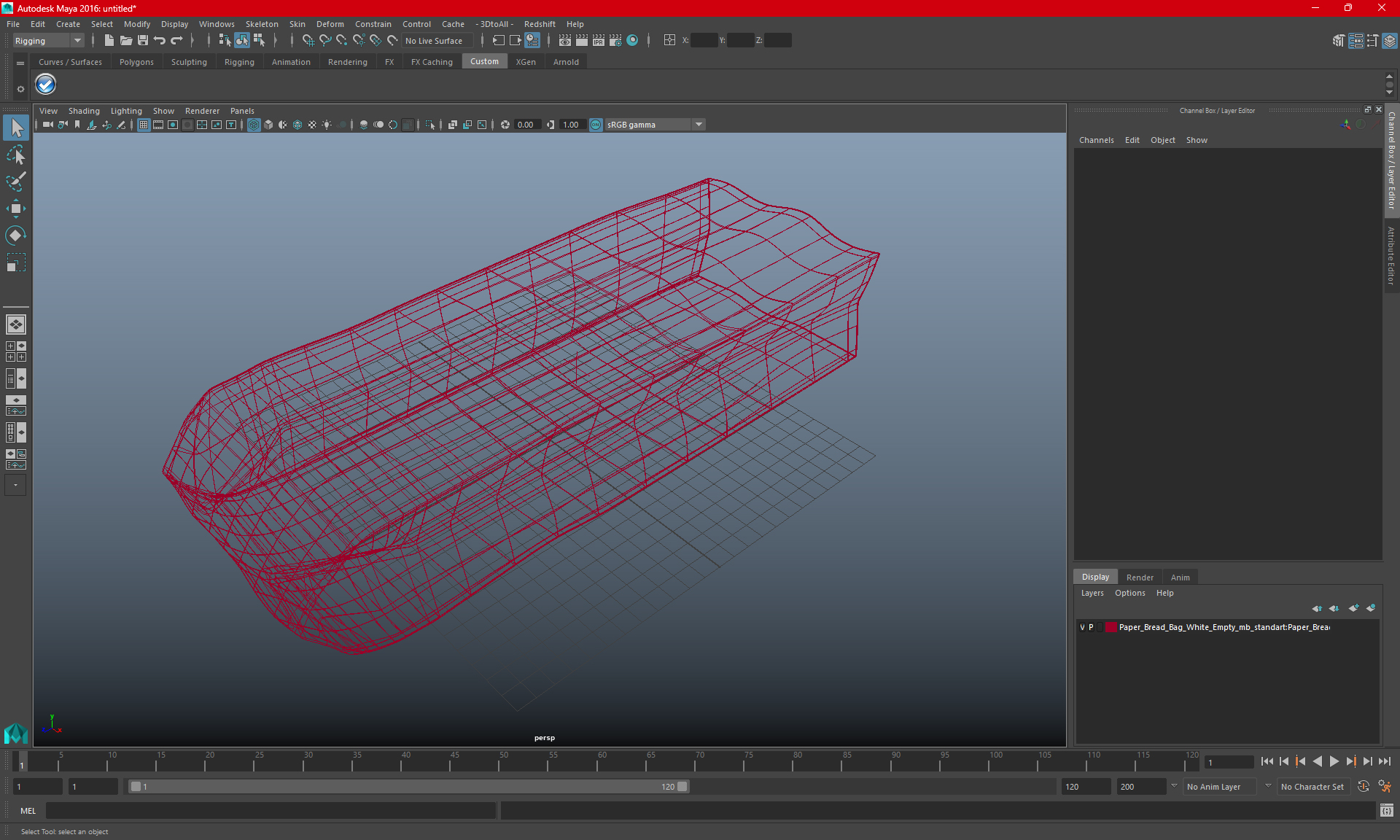Click the No Live Surface field
This screenshot has width=1400, height=840.
(x=438, y=41)
